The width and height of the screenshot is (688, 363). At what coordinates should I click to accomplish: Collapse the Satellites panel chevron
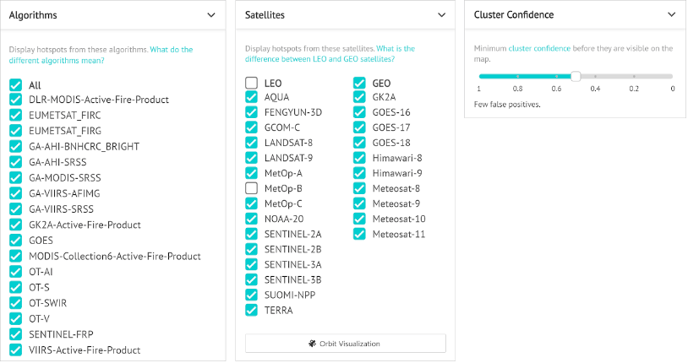[x=441, y=15]
